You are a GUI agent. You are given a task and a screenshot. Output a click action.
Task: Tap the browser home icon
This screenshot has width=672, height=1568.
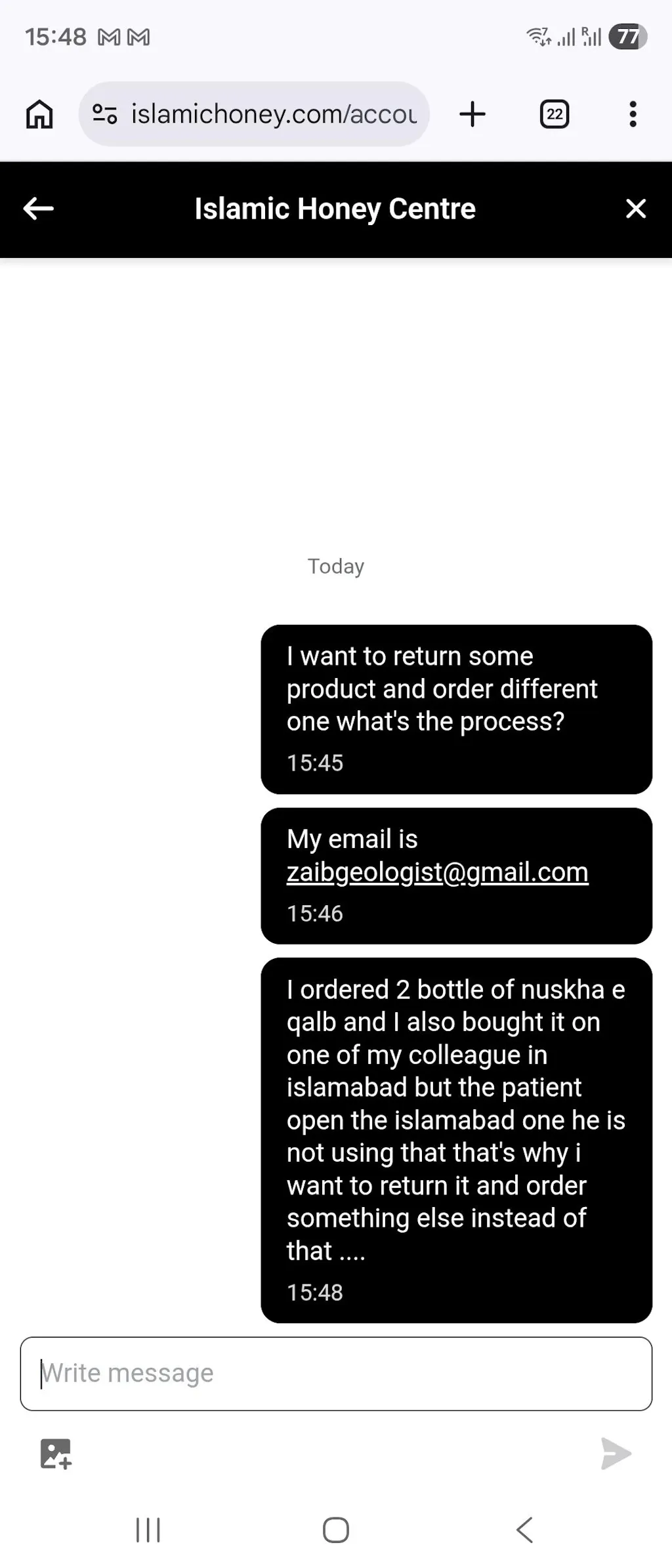(x=39, y=114)
